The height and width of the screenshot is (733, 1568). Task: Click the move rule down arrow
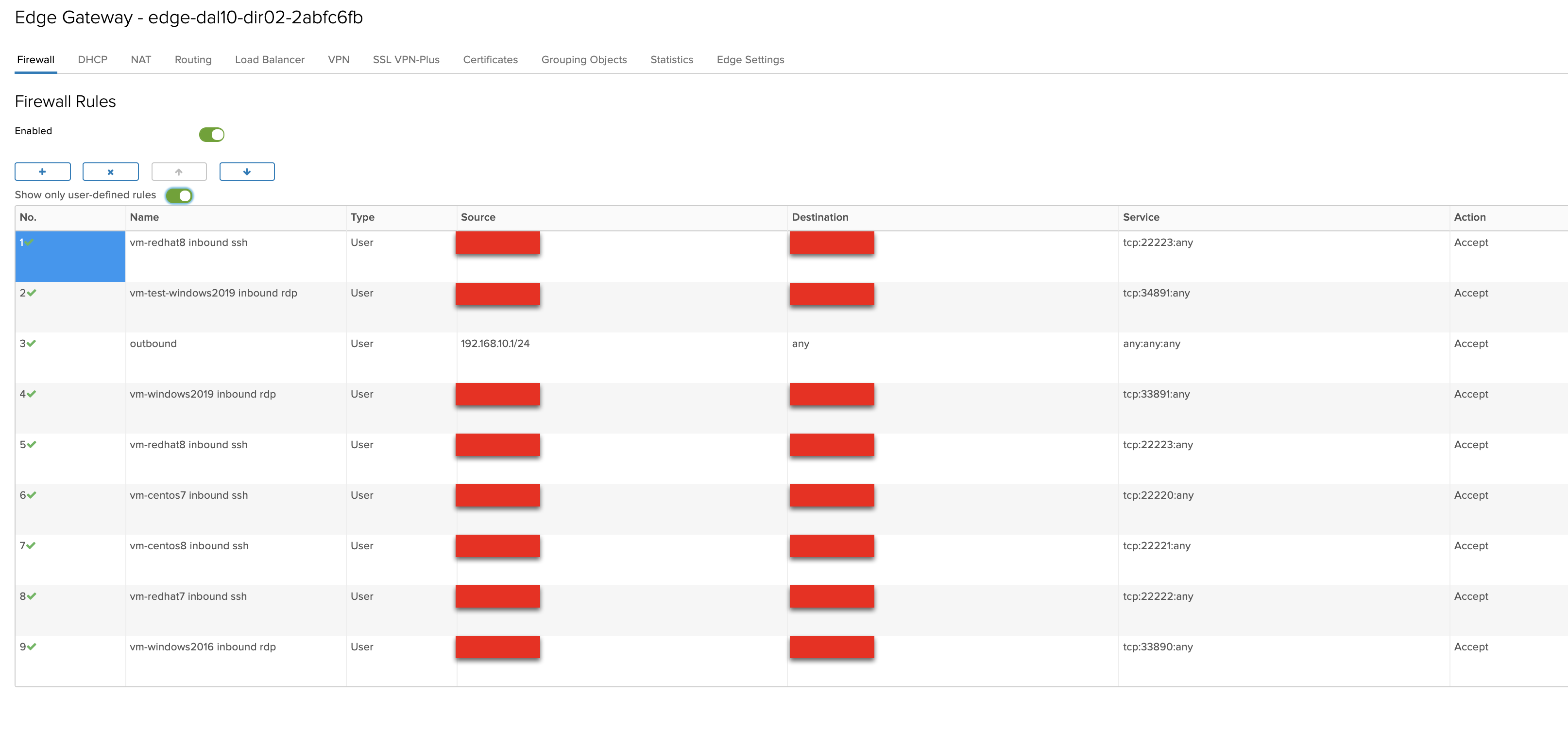(x=247, y=172)
